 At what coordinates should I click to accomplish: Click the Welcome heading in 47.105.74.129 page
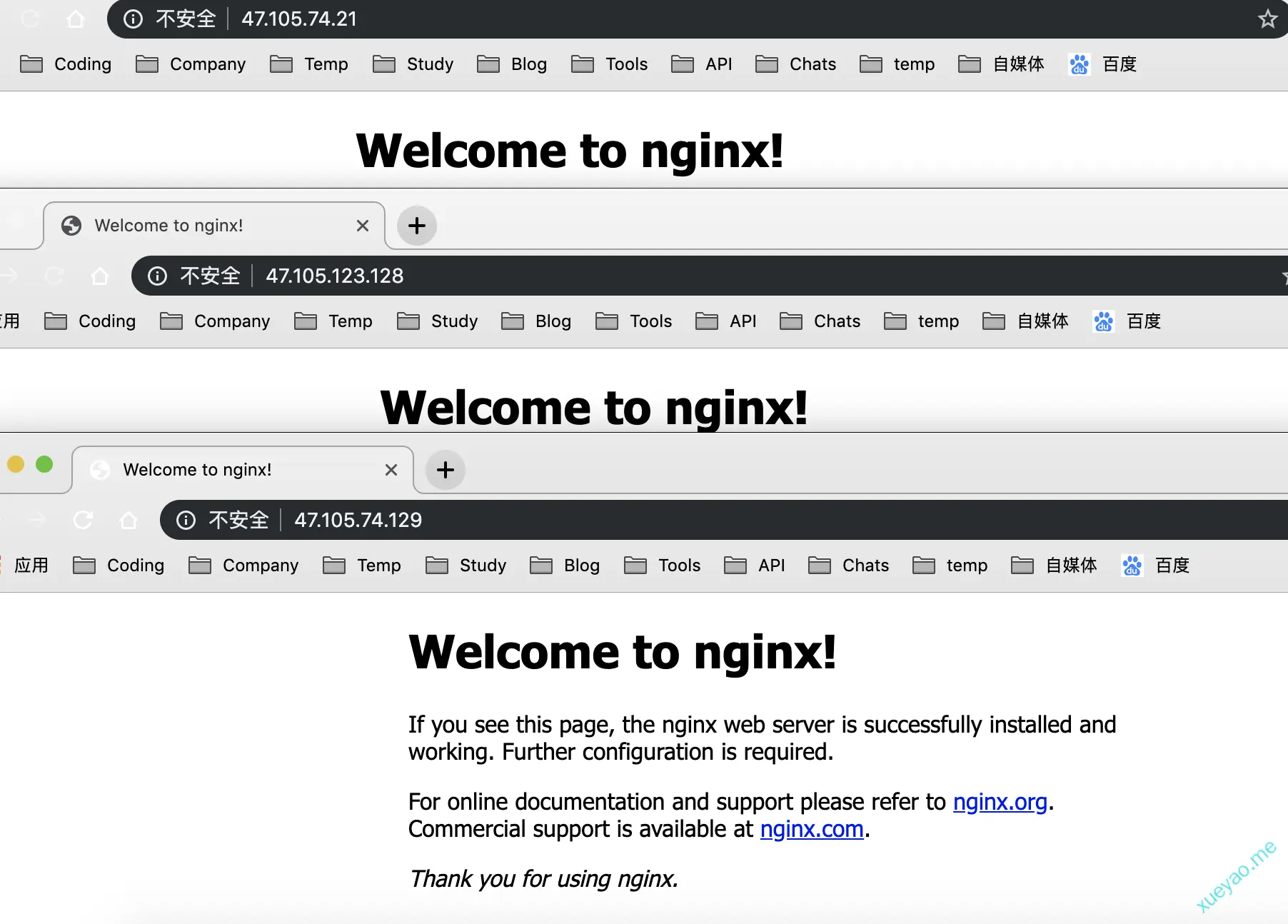click(x=623, y=652)
